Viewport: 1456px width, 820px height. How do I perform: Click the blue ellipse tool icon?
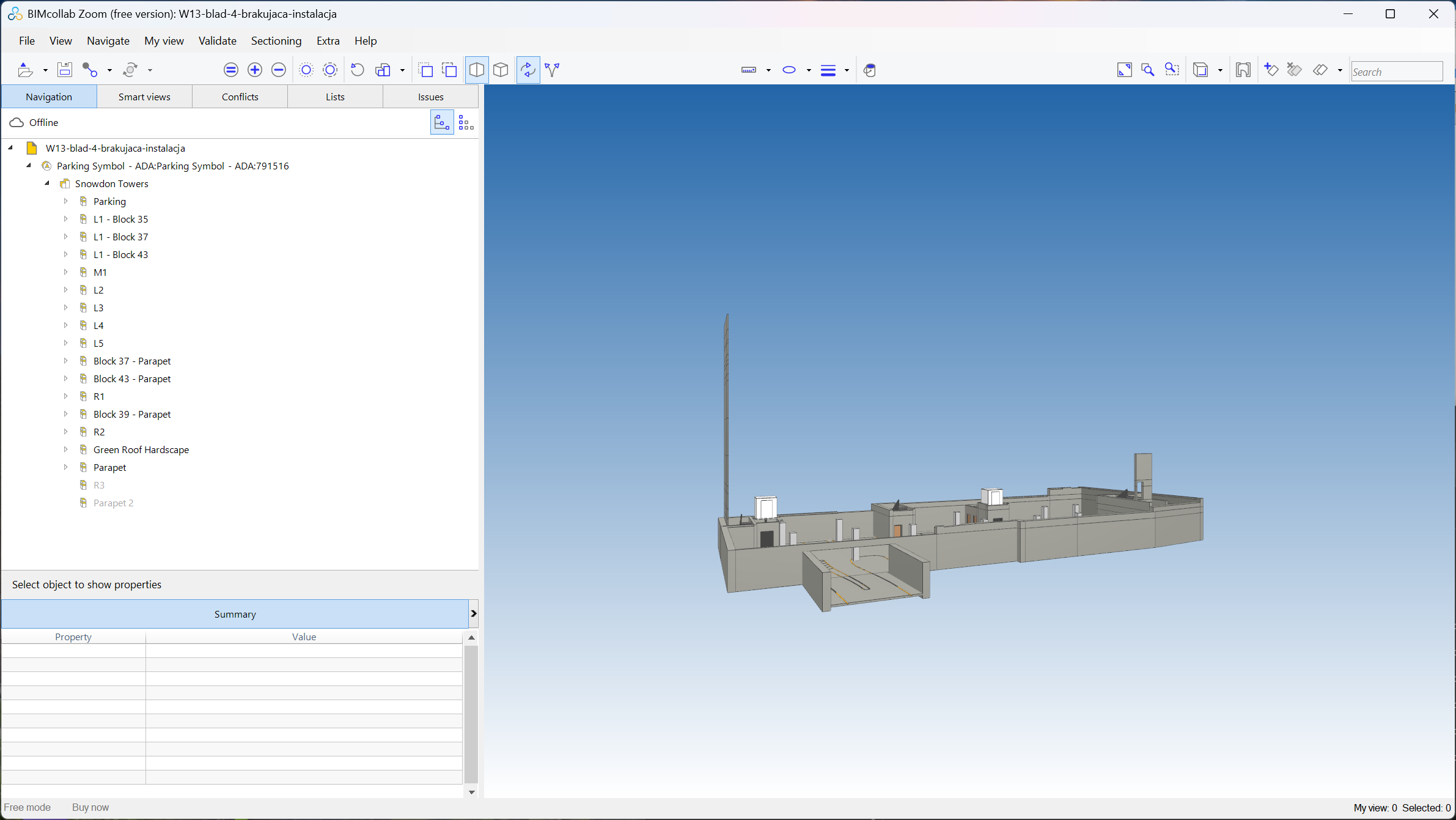pyautogui.click(x=789, y=70)
